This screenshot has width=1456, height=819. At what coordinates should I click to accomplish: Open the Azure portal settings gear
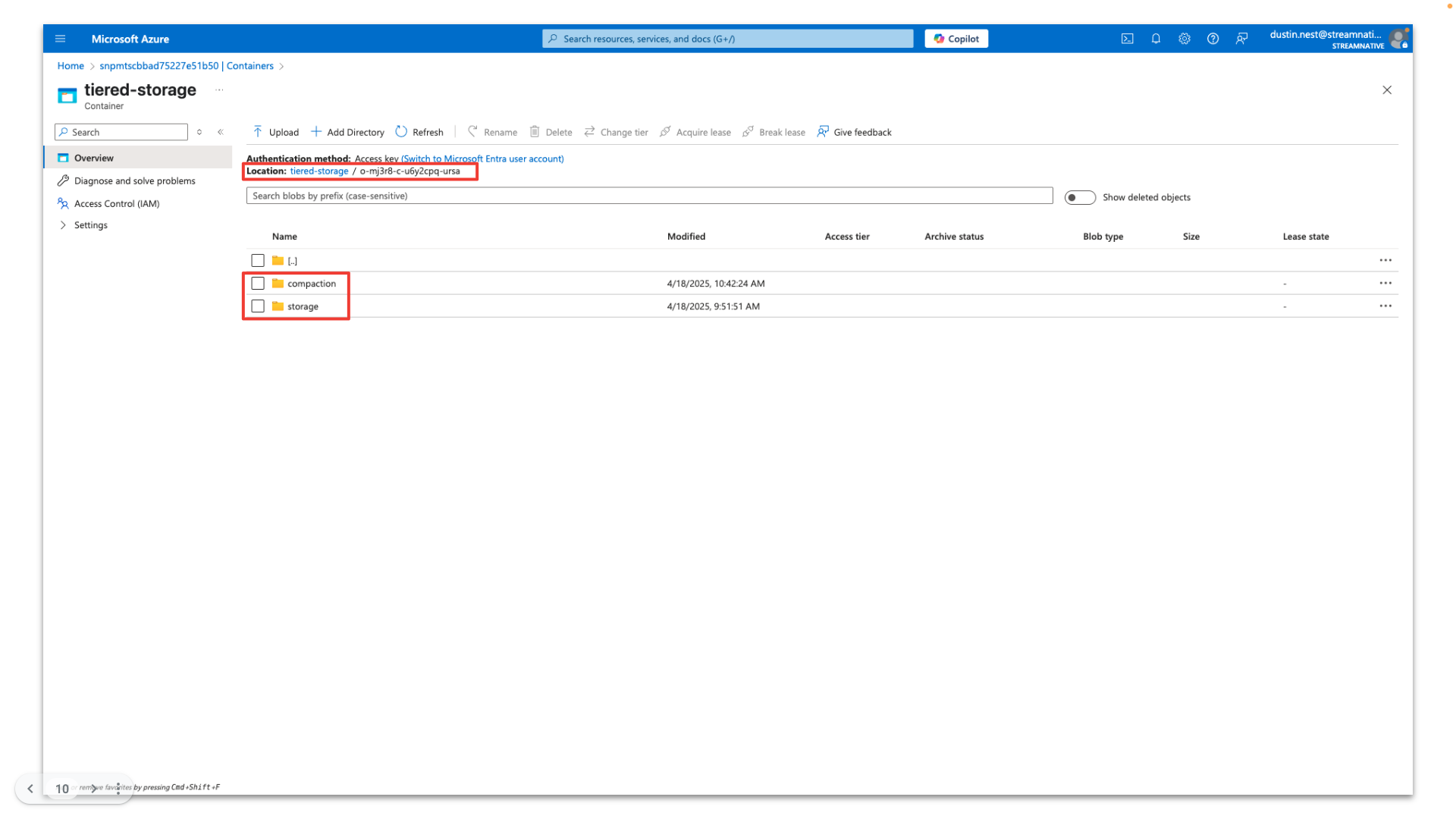coord(1185,39)
